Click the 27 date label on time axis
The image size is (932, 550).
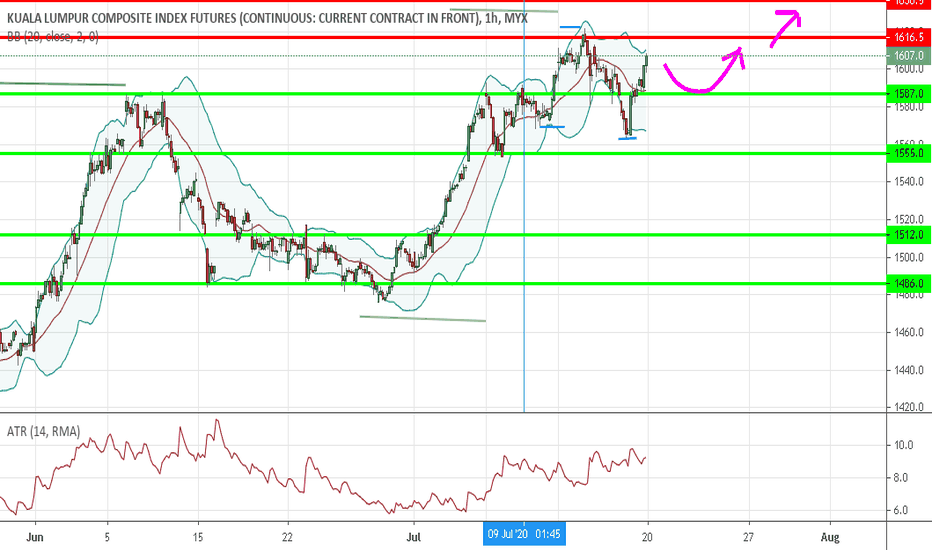click(x=748, y=537)
